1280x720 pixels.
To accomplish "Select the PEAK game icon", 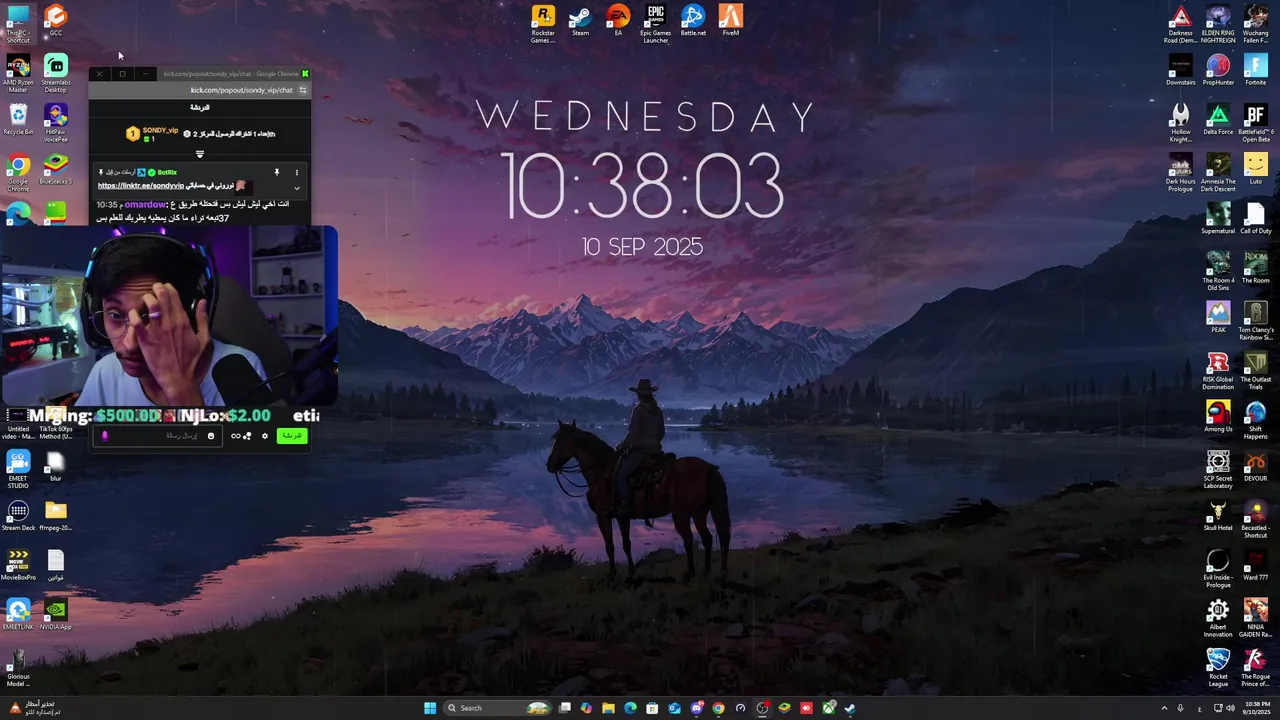I will 1218,317.
